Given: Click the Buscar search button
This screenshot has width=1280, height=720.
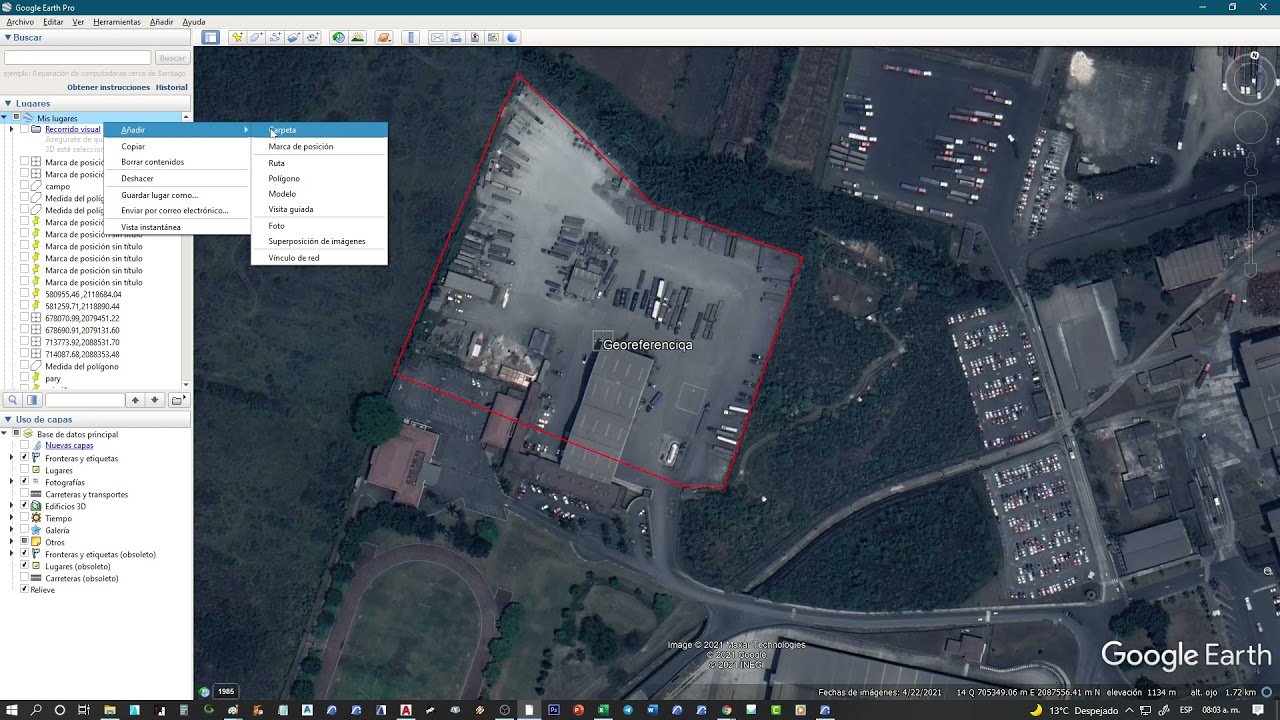Looking at the screenshot, I should pos(172,58).
